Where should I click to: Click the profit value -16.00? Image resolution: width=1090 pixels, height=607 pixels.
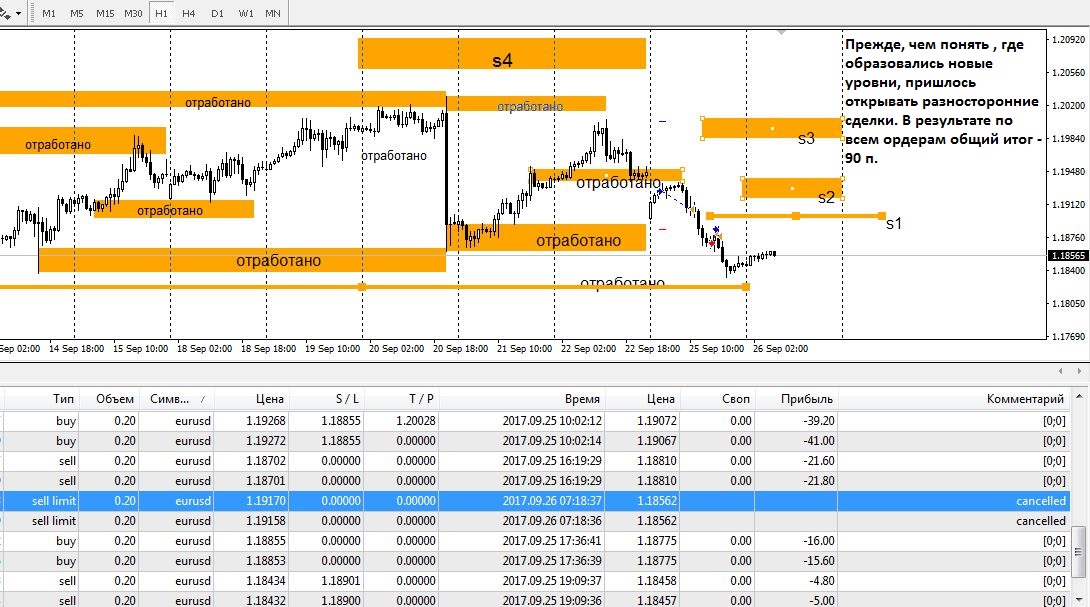click(x=818, y=541)
